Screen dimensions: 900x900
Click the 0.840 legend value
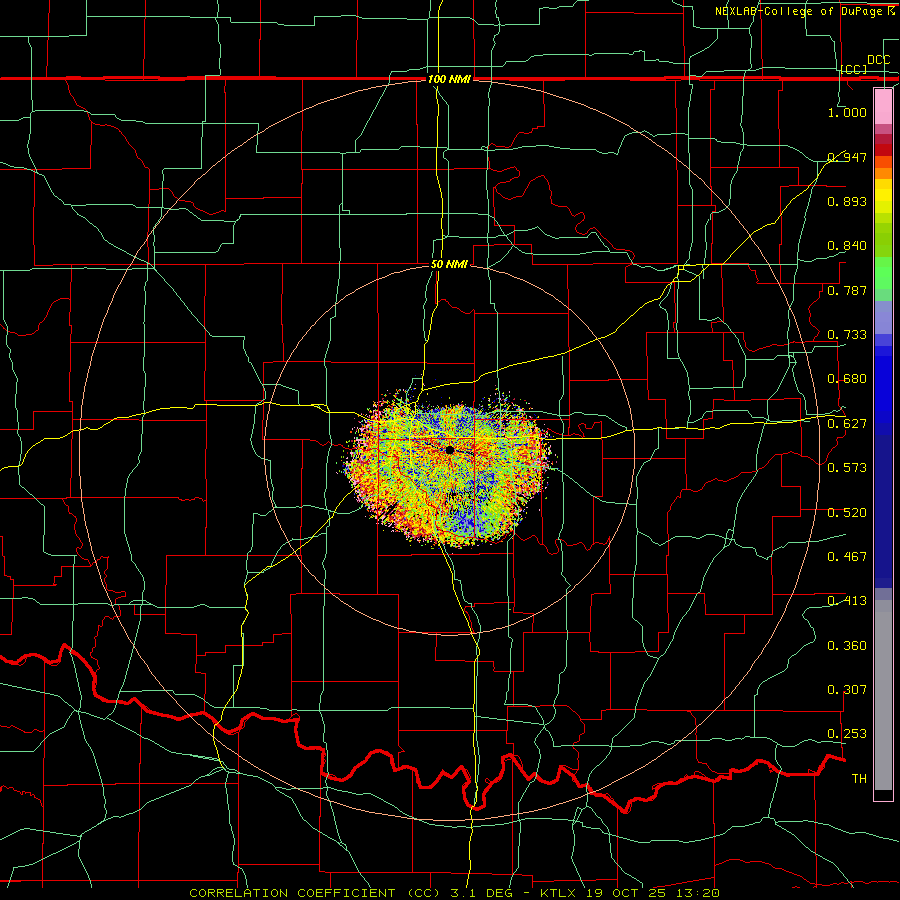click(x=847, y=246)
